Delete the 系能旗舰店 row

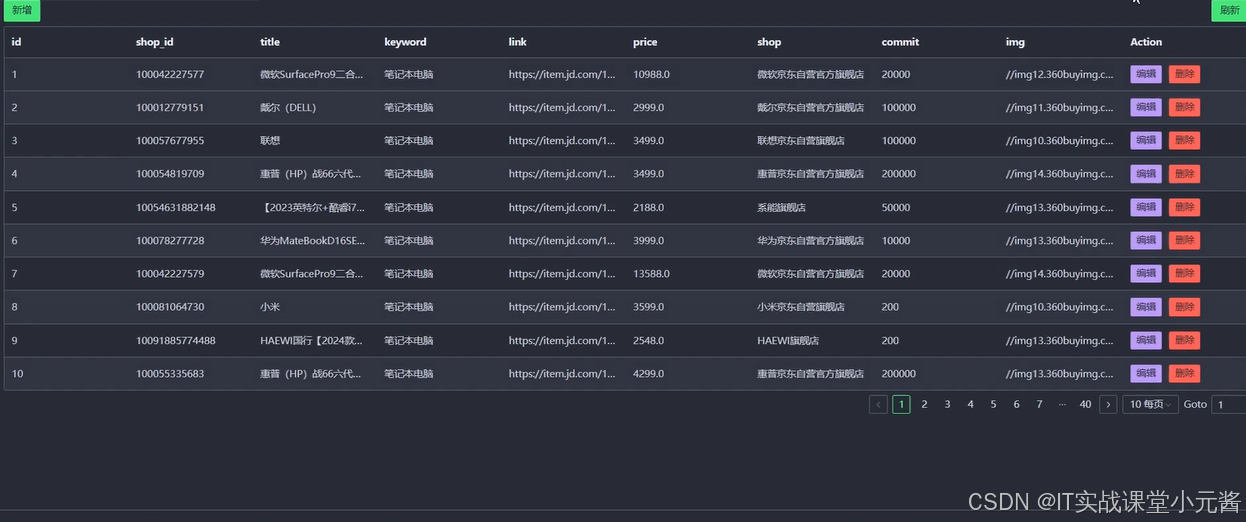click(1184, 207)
